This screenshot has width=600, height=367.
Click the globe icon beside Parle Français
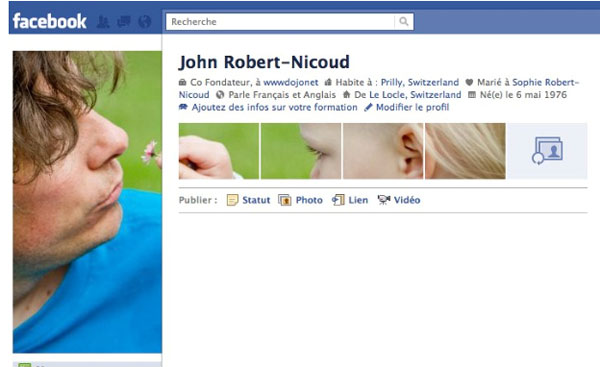(x=220, y=95)
